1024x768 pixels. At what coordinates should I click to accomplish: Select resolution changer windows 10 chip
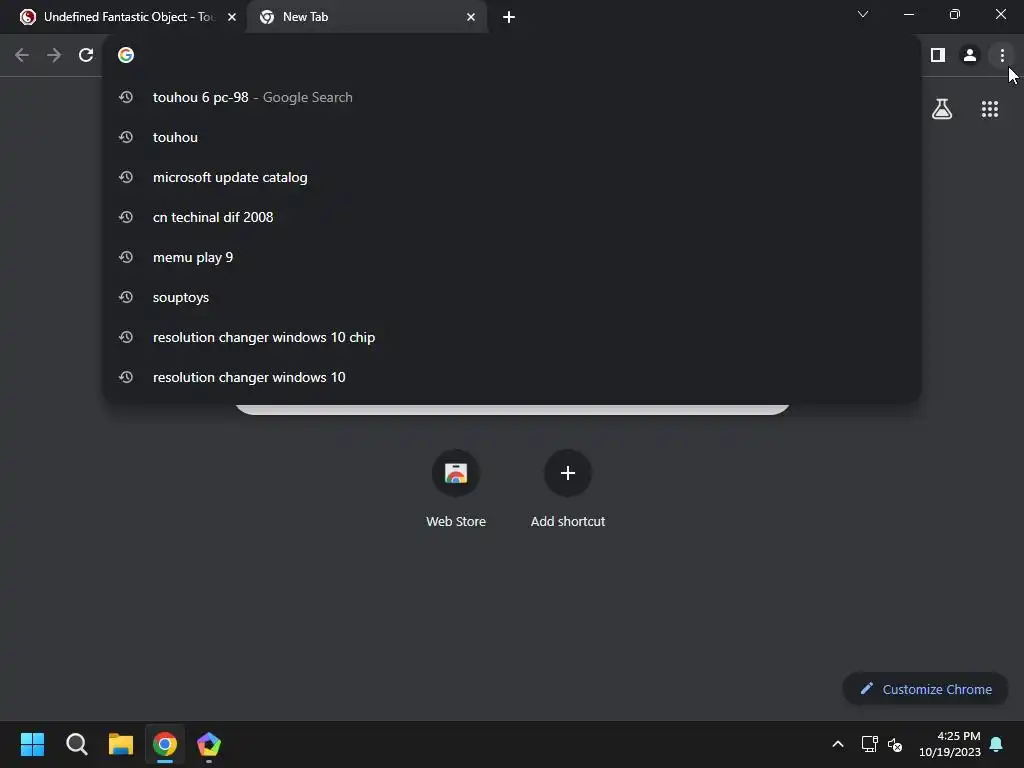tap(512, 338)
